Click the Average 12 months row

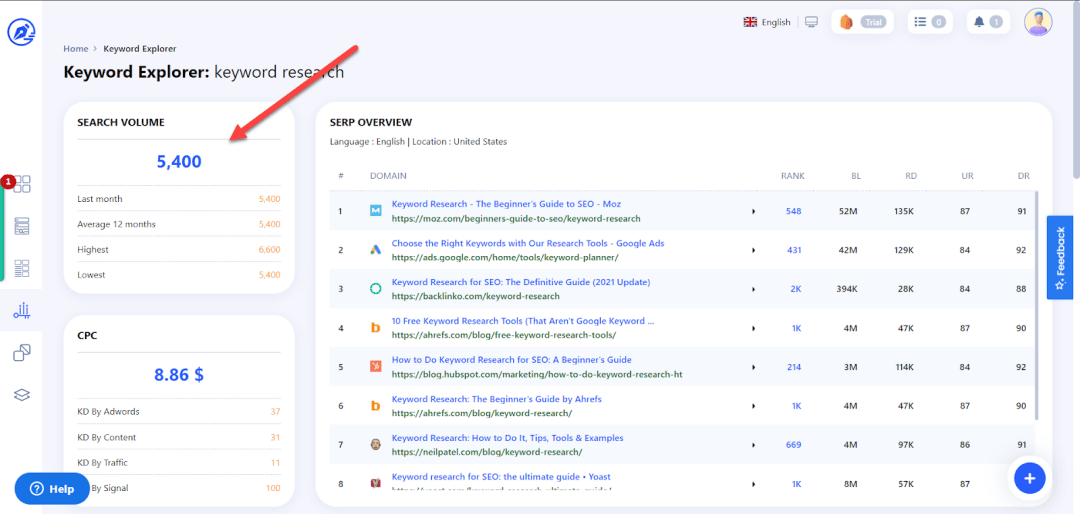pos(179,224)
